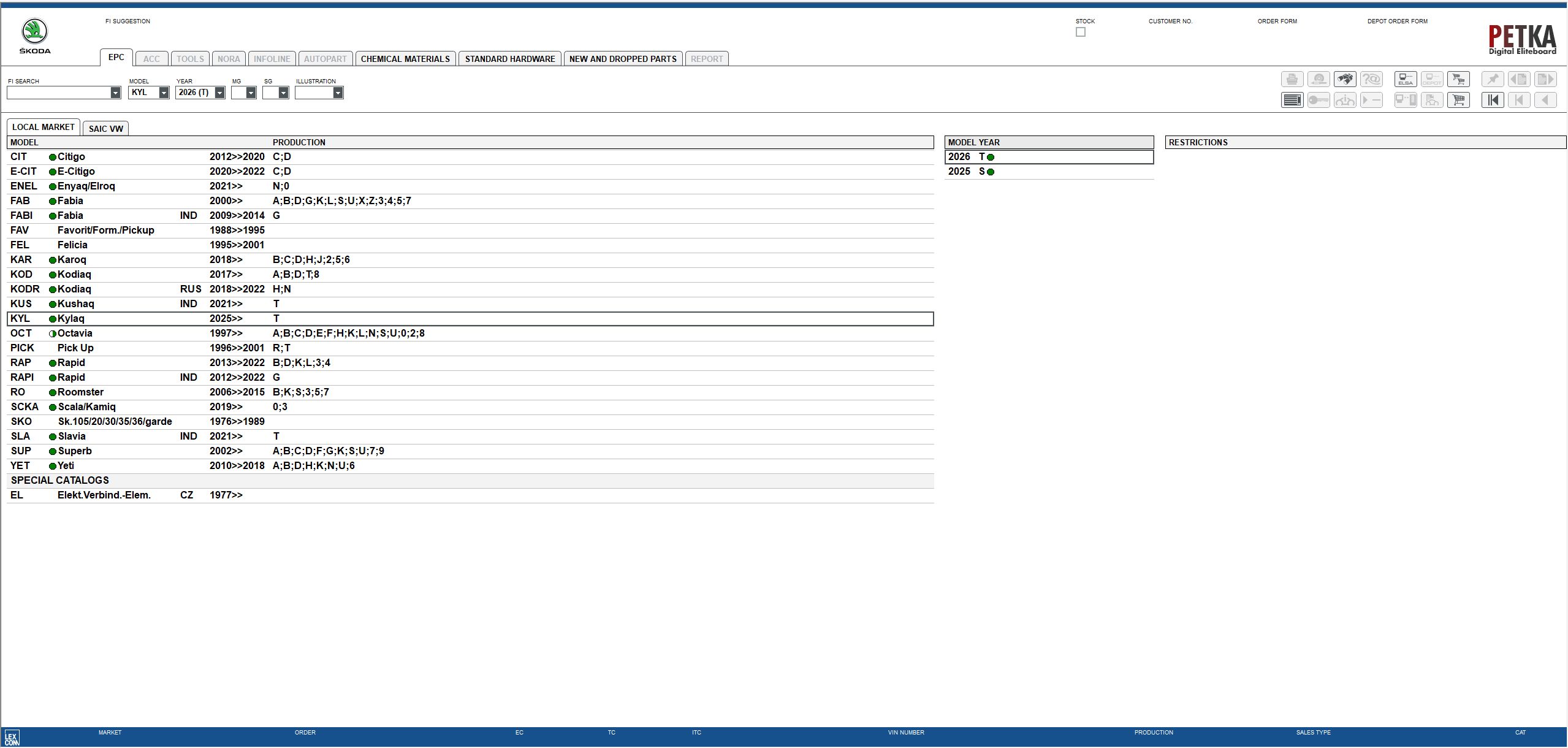Open the STANDARD HARDWARE tab

[510, 59]
